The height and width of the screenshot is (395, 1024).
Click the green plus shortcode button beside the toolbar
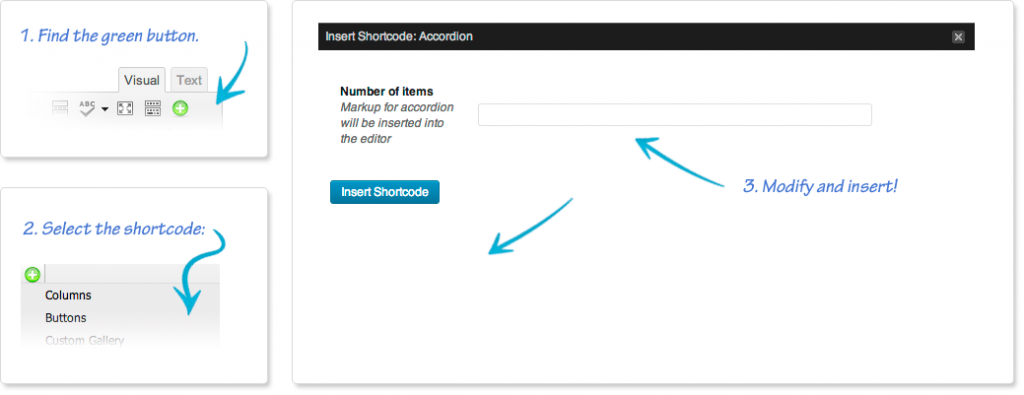180,108
